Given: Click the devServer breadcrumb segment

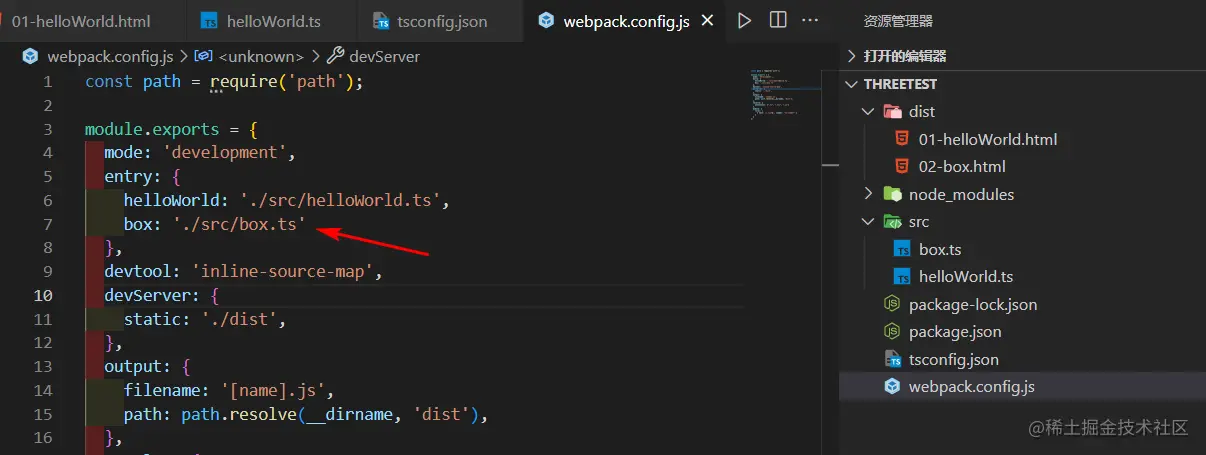Looking at the screenshot, I should [x=384, y=57].
